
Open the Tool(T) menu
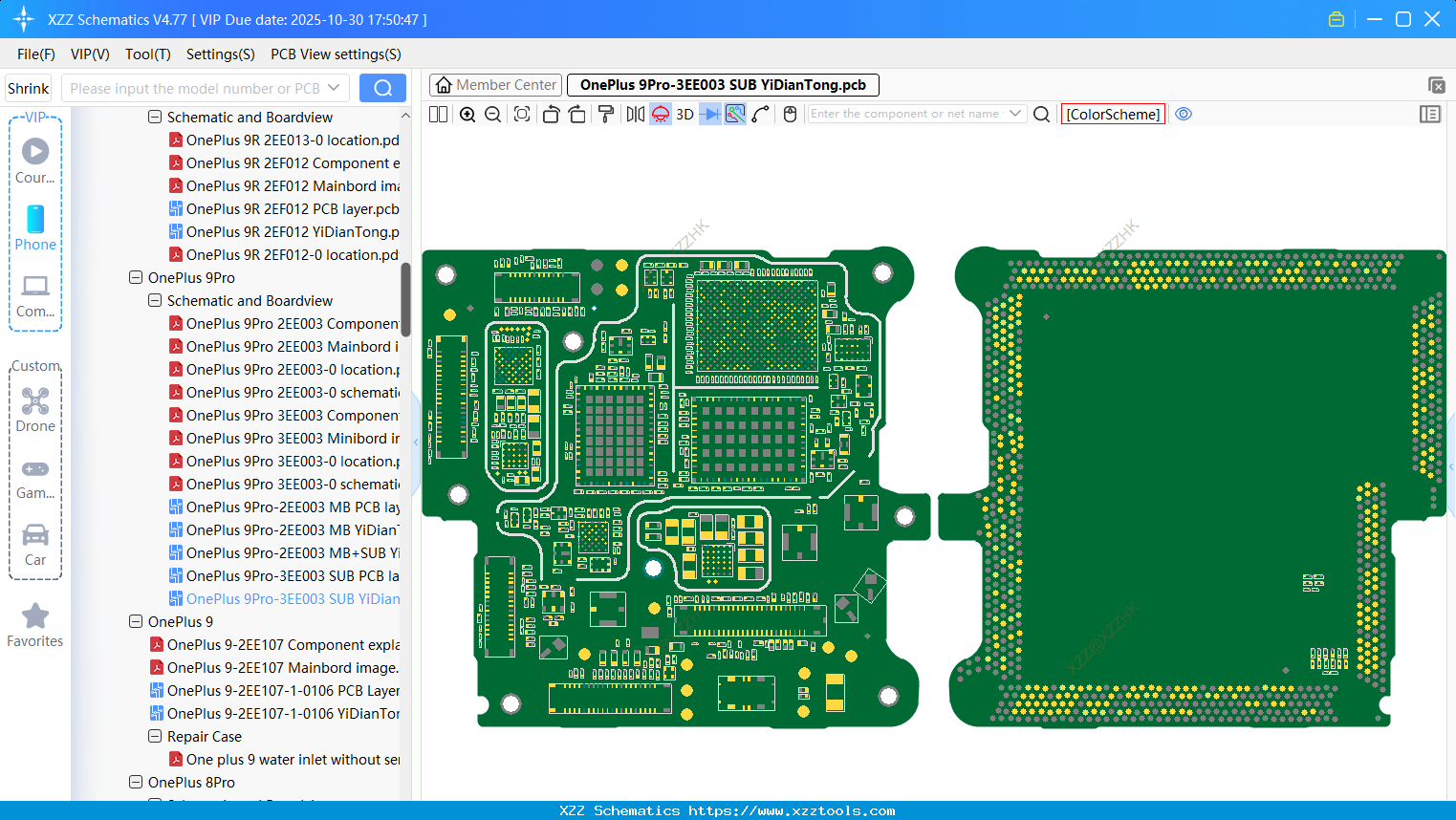click(x=147, y=54)
